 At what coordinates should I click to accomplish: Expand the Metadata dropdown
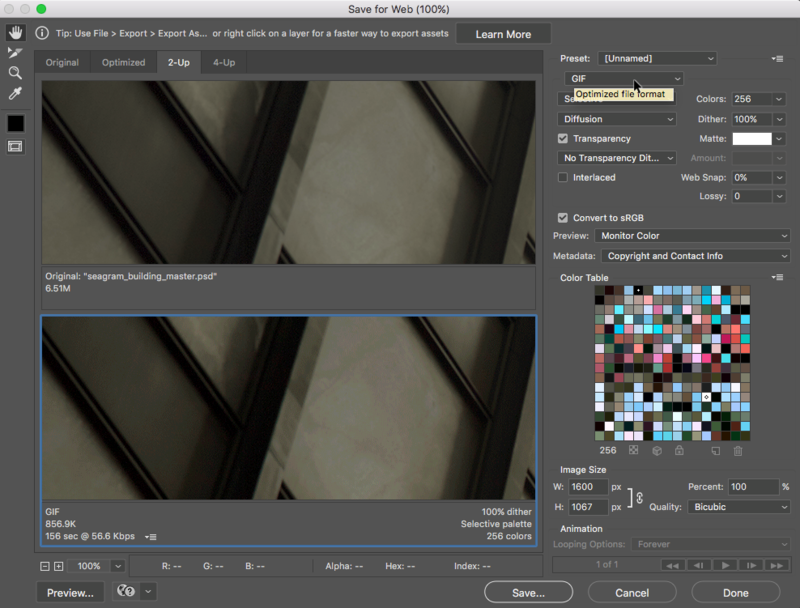point(694,256)
